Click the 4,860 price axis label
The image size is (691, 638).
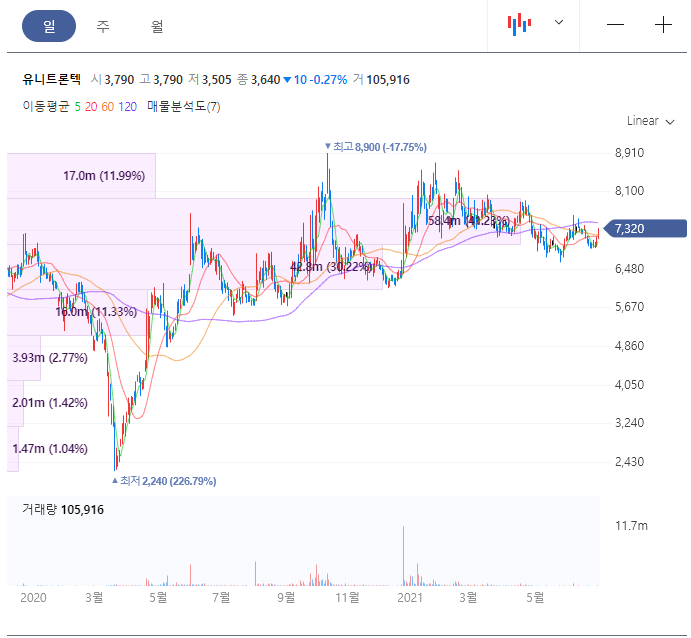point(629,345)
